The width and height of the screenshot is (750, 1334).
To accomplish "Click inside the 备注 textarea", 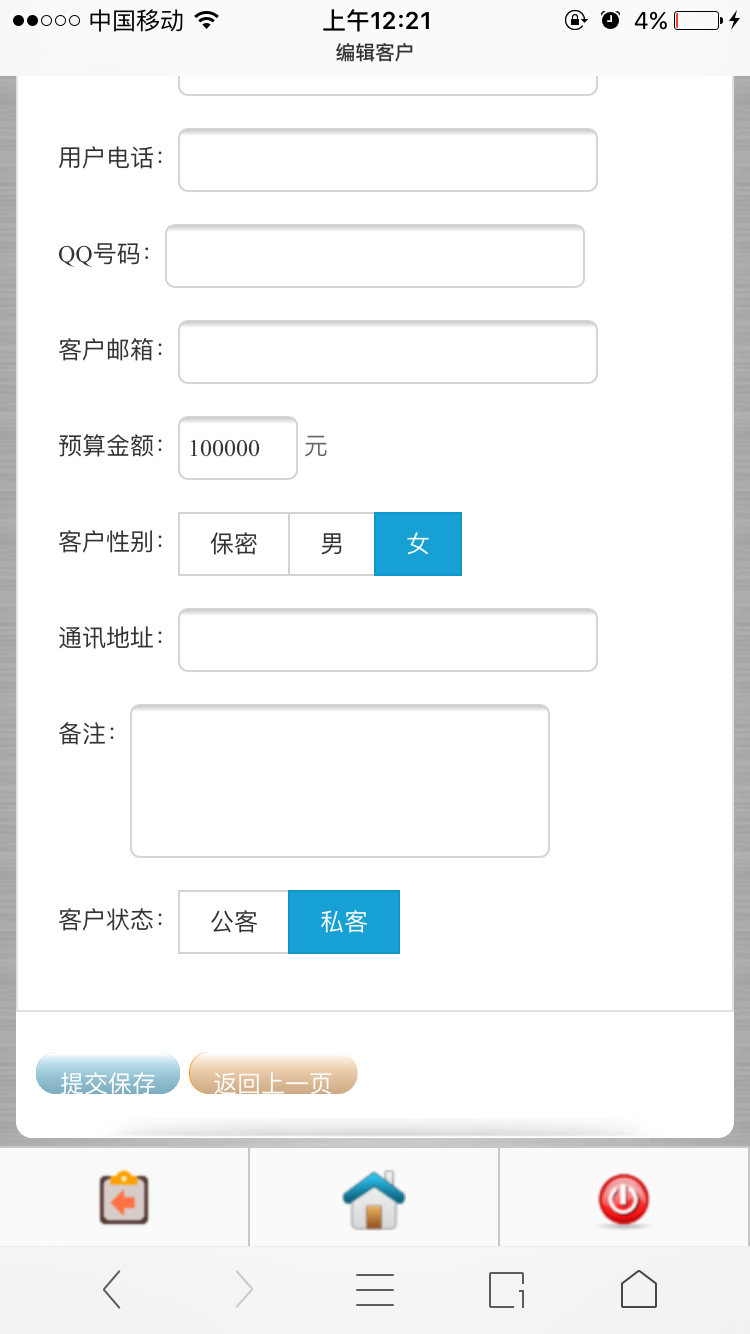I will pyautogui.click(x=340, y=781).
